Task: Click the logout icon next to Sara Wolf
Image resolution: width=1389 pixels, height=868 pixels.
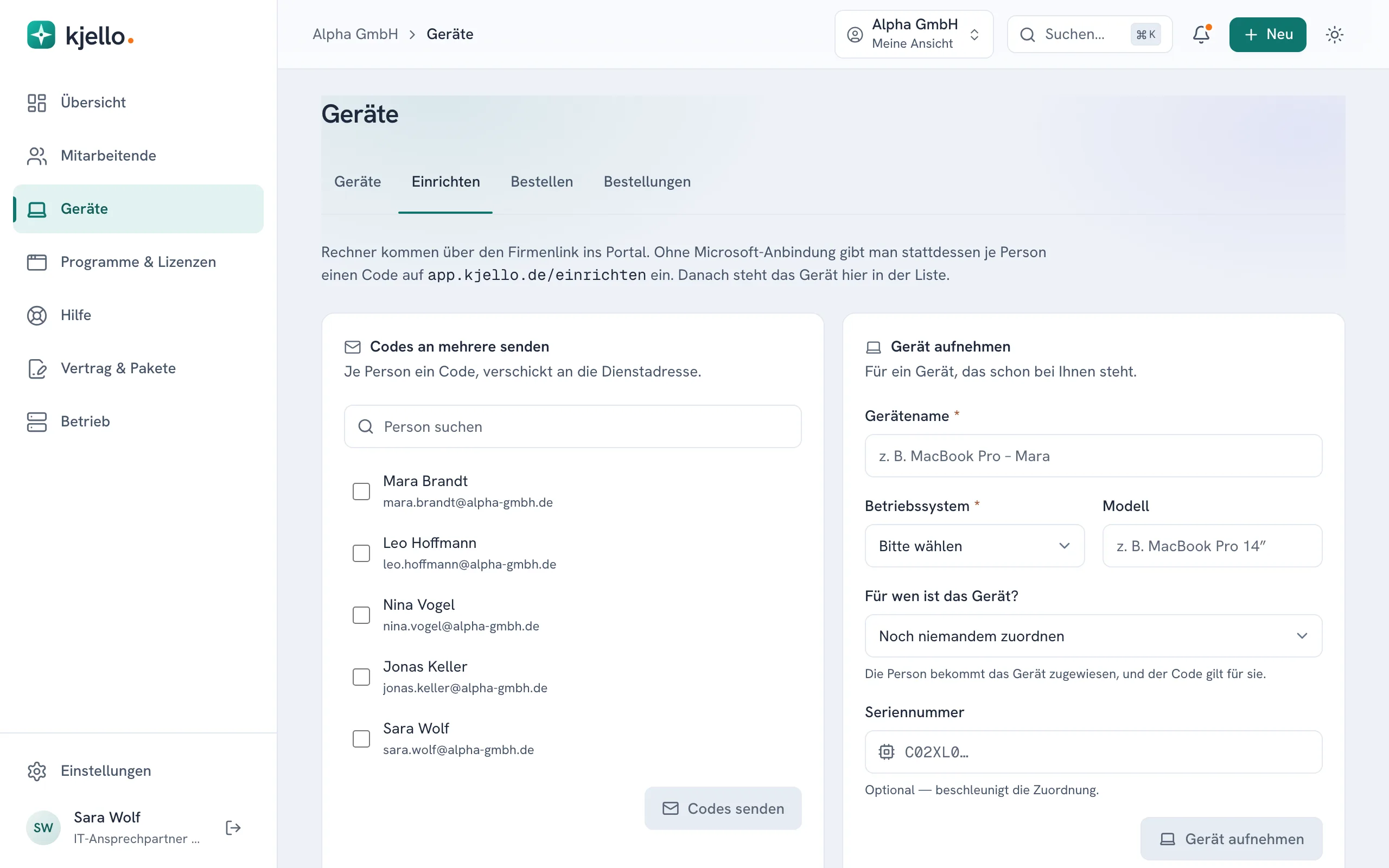Action: (x=233, y=828)
